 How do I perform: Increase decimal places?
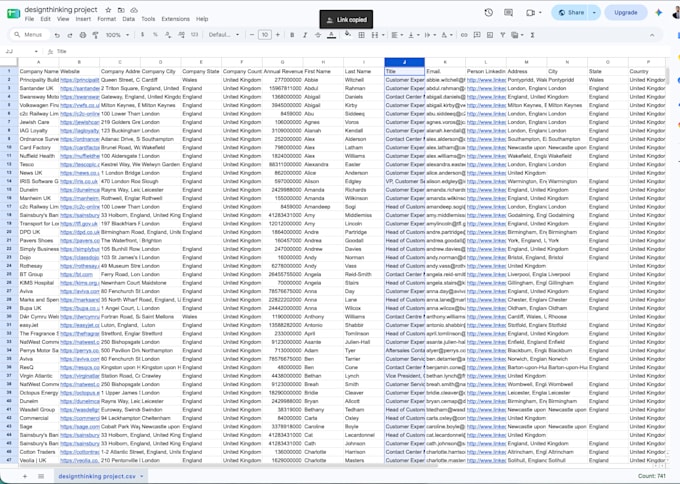coord(181,35)
